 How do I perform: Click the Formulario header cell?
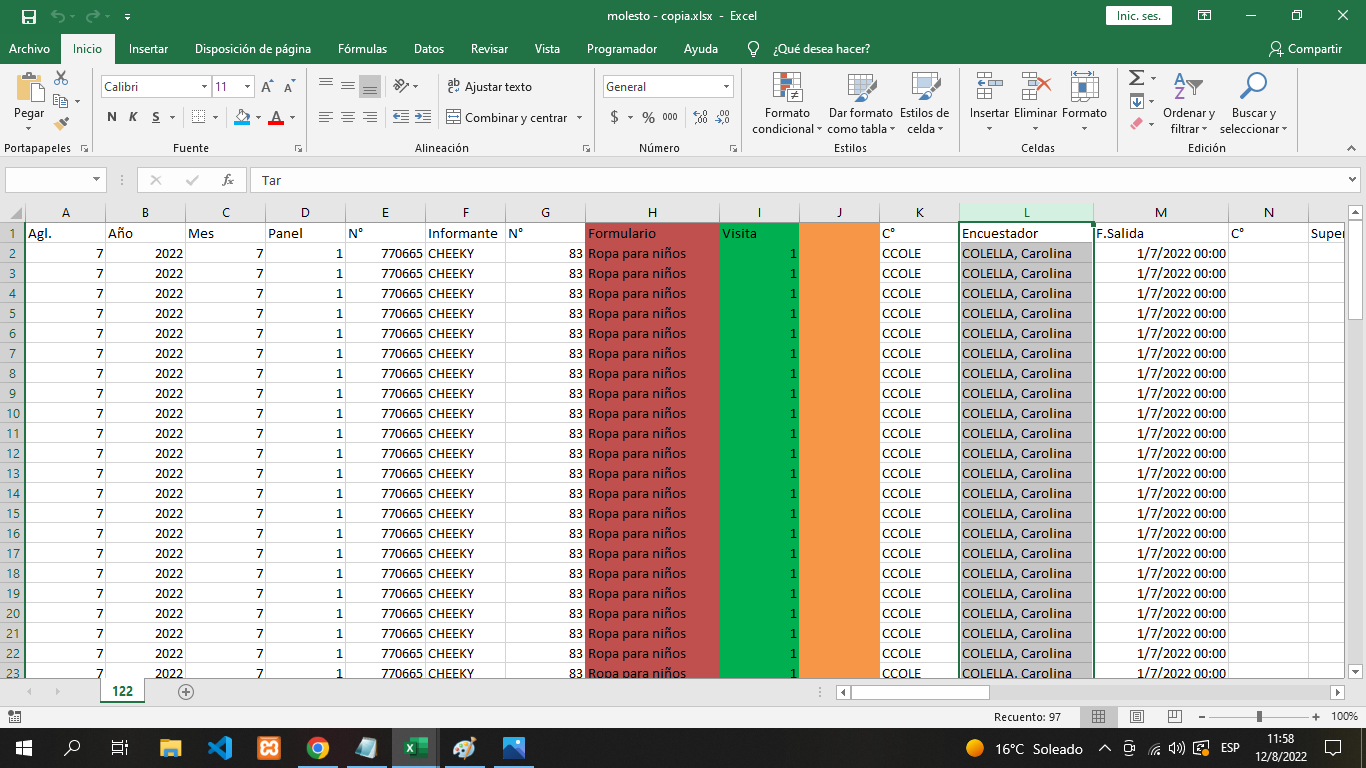click(x=652, y=233)
